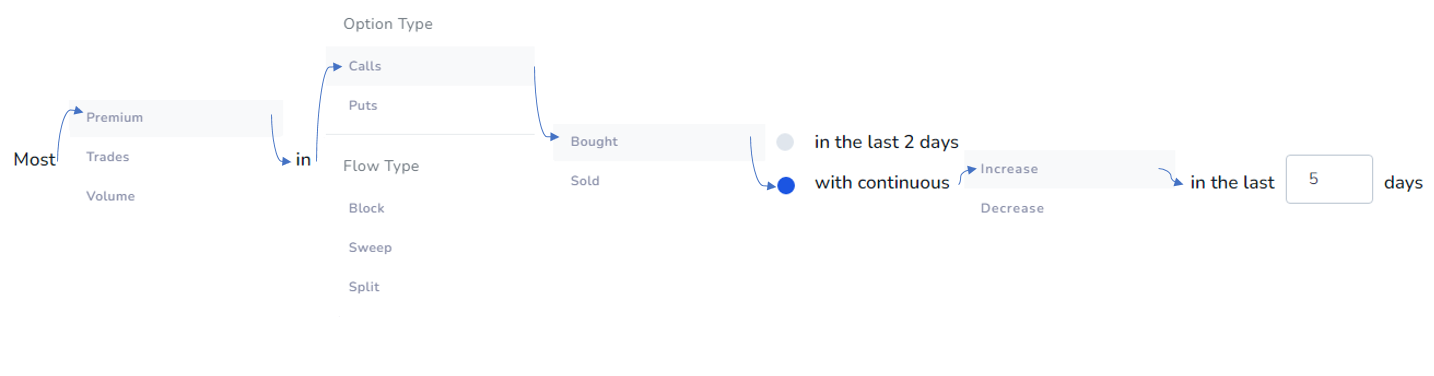Click the 'days' label after input
The width and height of the screenshot is (1434, 376).
[1403, 183]
